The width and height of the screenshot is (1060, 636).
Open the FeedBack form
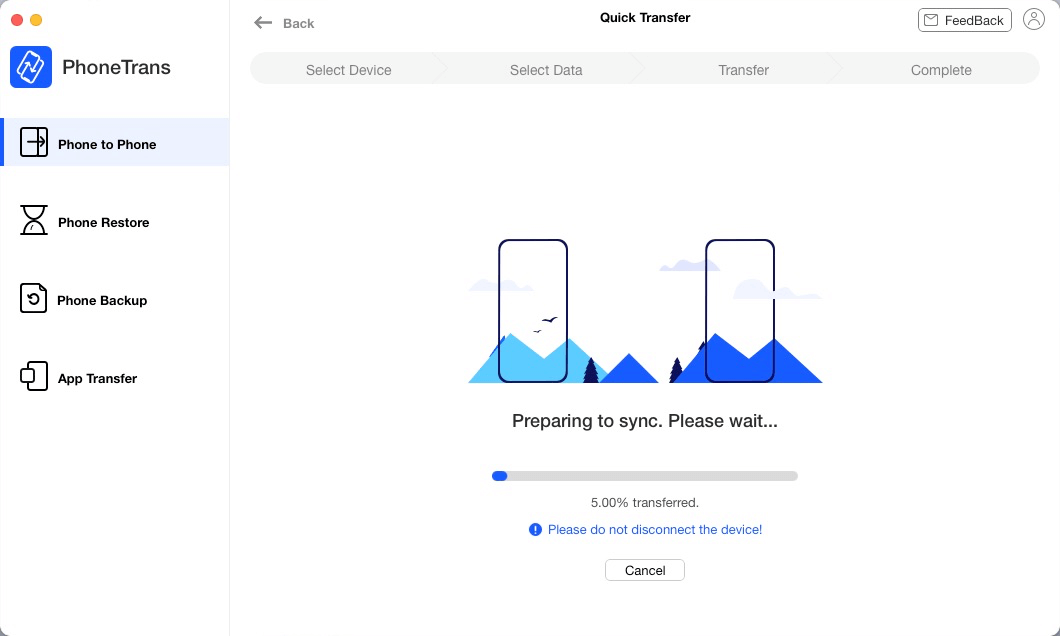click(x=964, y=19)
